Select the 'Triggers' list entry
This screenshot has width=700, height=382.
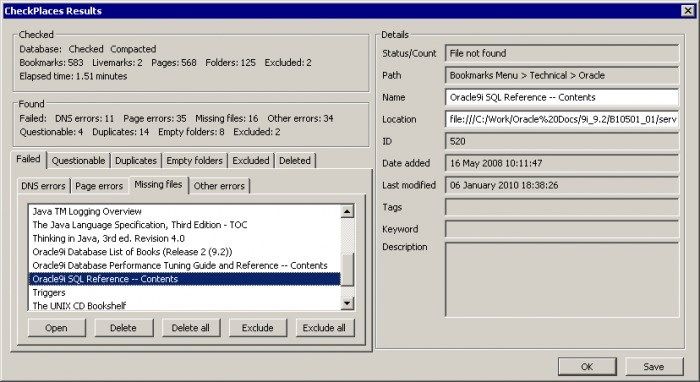(184, 293)
